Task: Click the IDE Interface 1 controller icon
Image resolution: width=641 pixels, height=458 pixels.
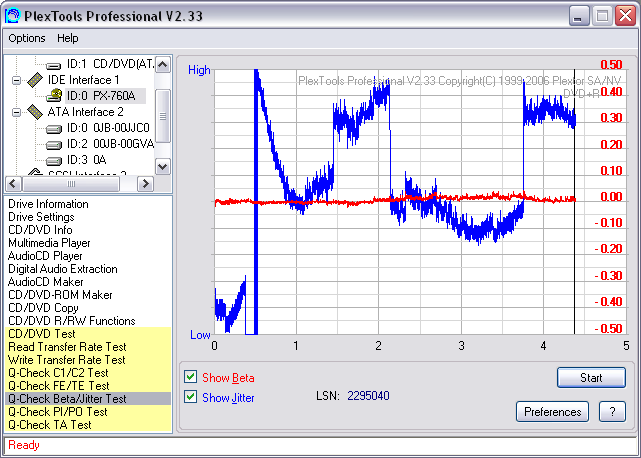Action: coord(35,80)
